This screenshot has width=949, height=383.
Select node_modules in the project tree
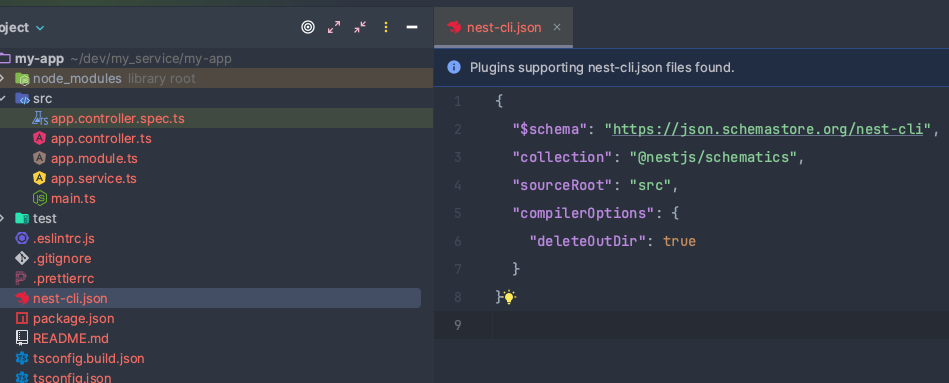click(x=217, y=79)
